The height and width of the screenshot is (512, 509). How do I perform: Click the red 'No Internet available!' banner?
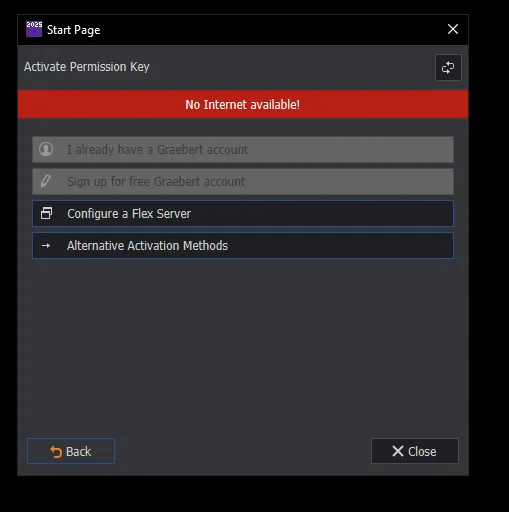(243, 104)
